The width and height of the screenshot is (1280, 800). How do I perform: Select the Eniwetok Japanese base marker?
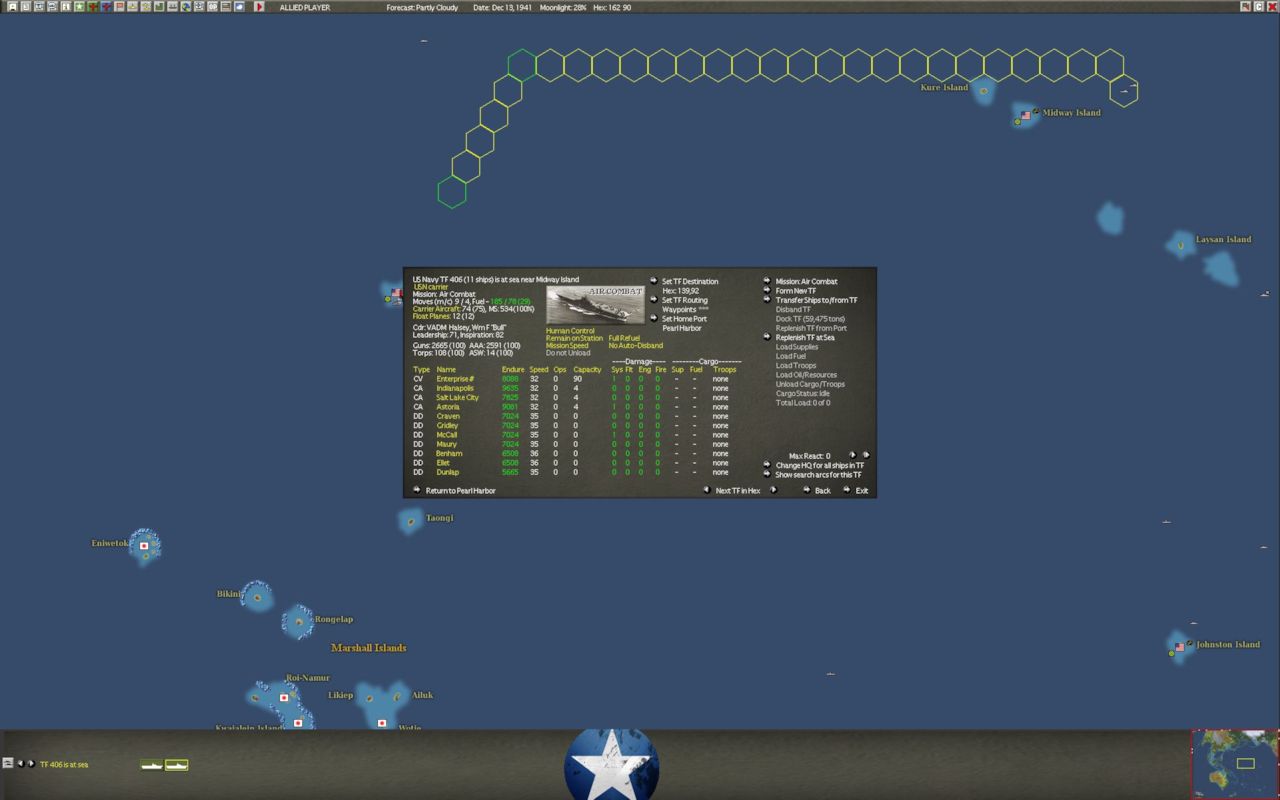point(144,546)
